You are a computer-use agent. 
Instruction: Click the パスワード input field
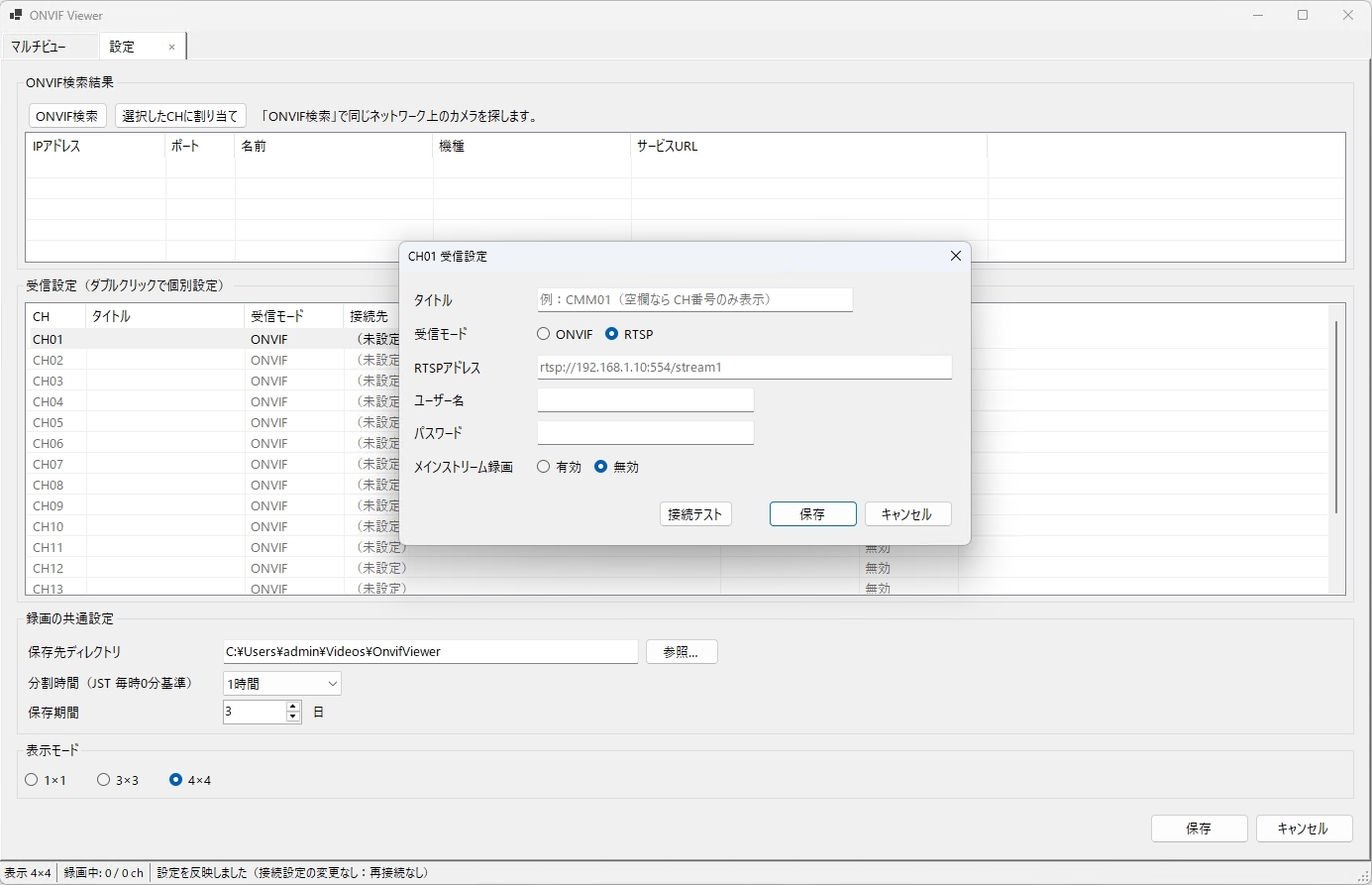pyautogui.click(x=645, y=433)
